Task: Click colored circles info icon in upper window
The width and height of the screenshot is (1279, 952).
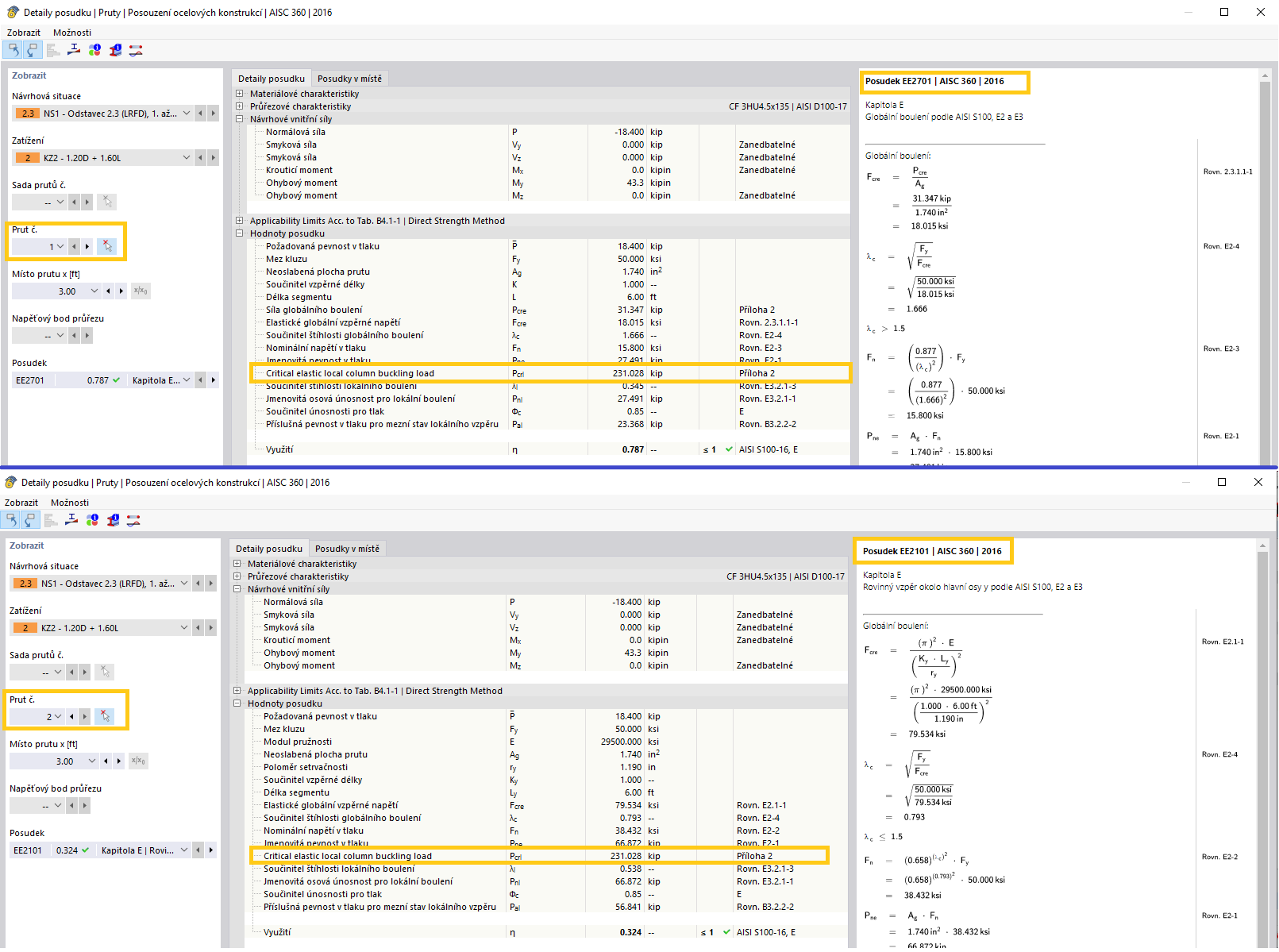Action: [x=94, y=50]
